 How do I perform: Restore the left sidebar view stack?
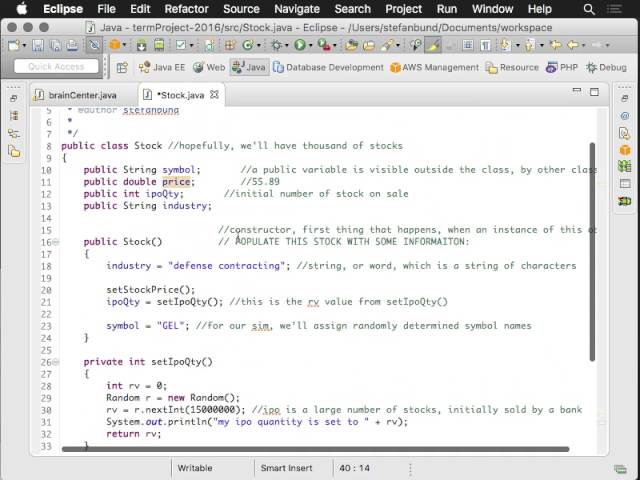[x=13, y=98]
